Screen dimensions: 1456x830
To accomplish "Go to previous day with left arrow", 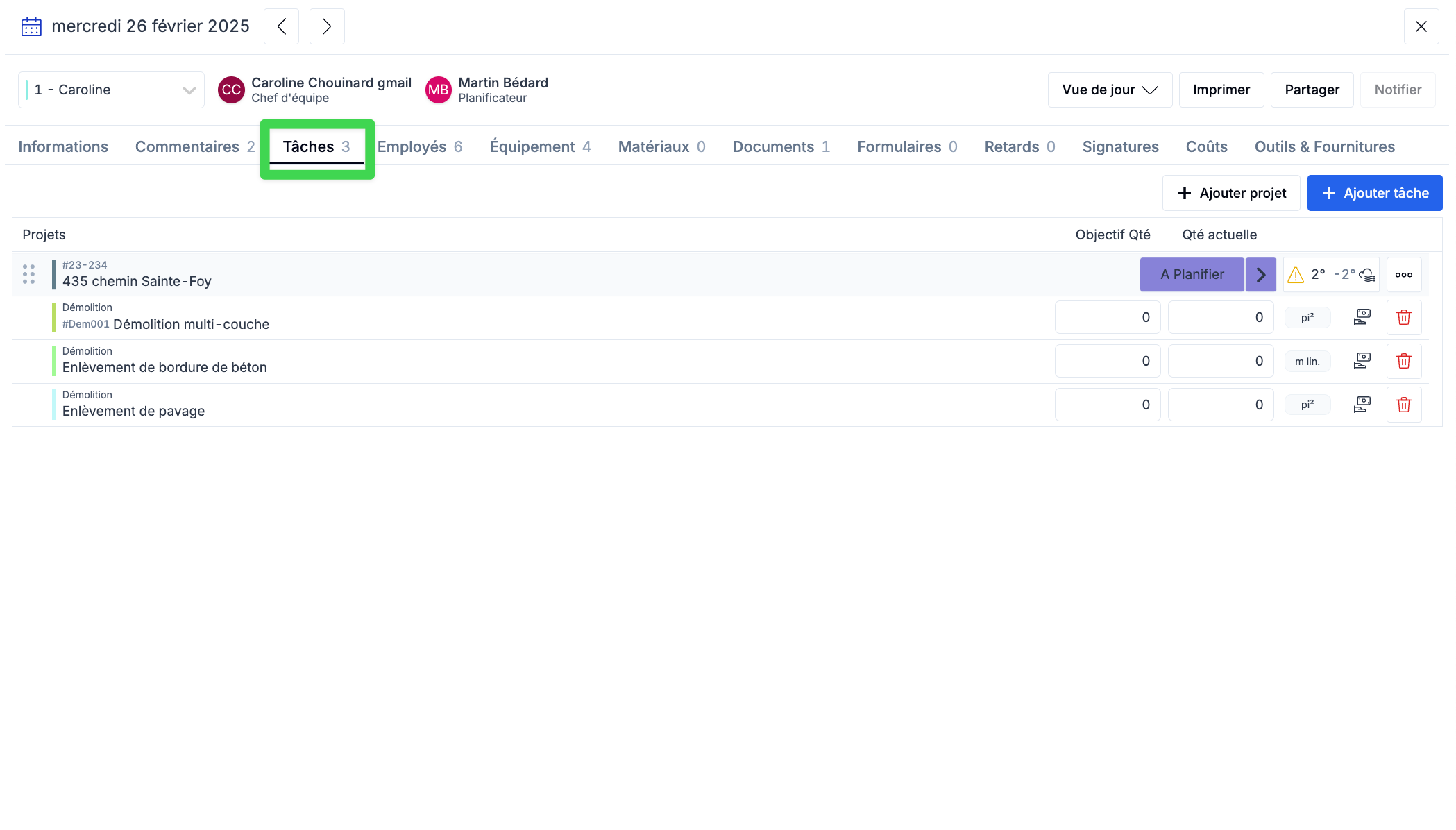I will click(x=281, y=27).
